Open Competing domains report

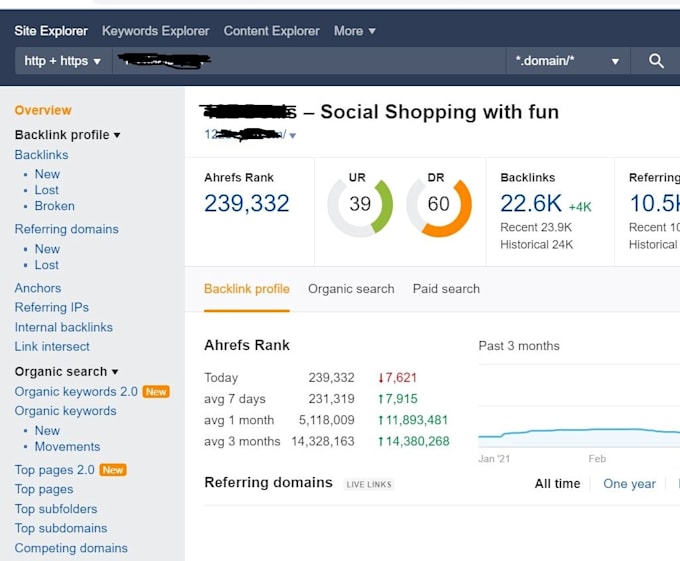tap(71, 548)
